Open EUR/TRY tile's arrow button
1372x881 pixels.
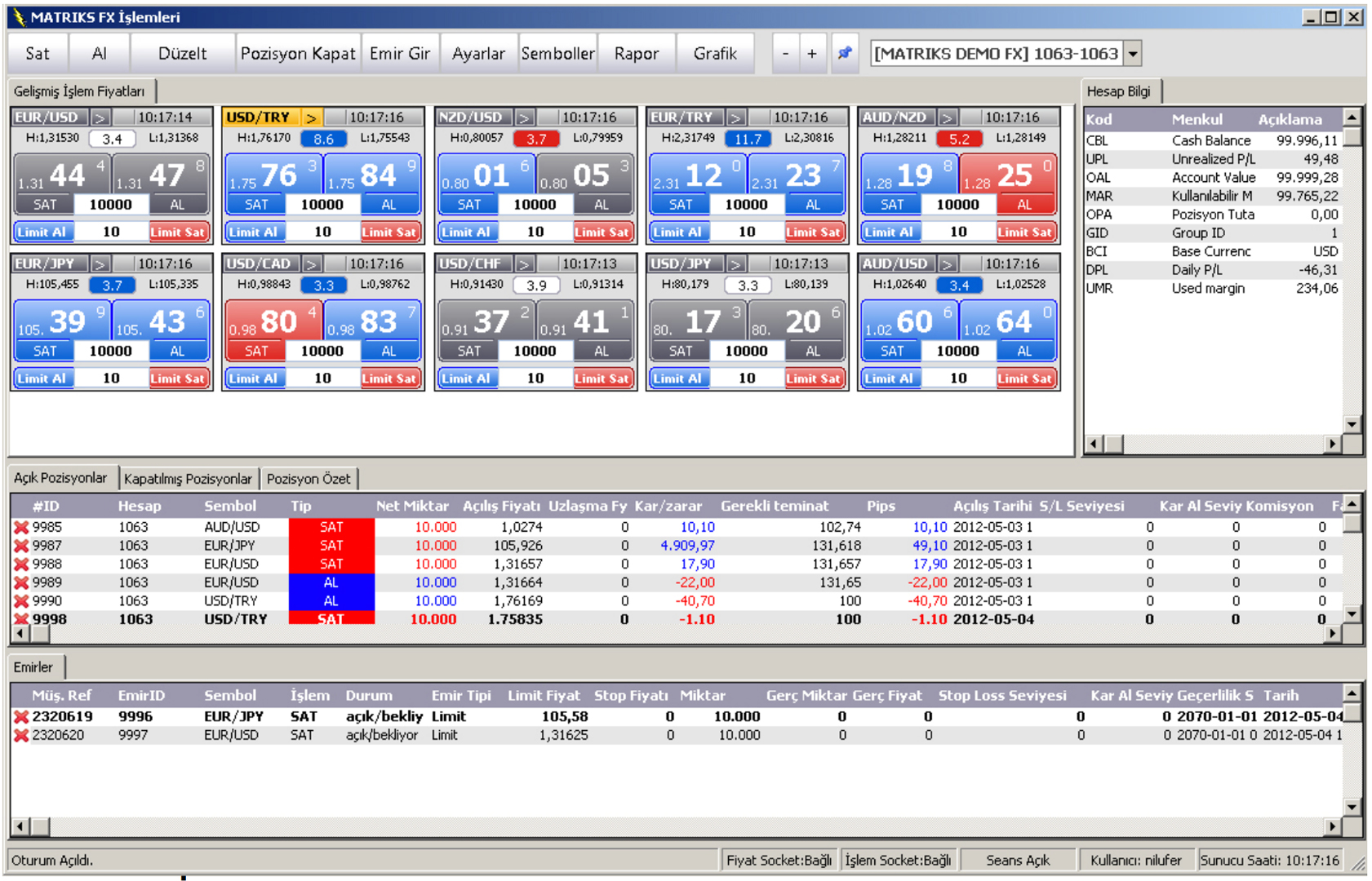point(735,117)
